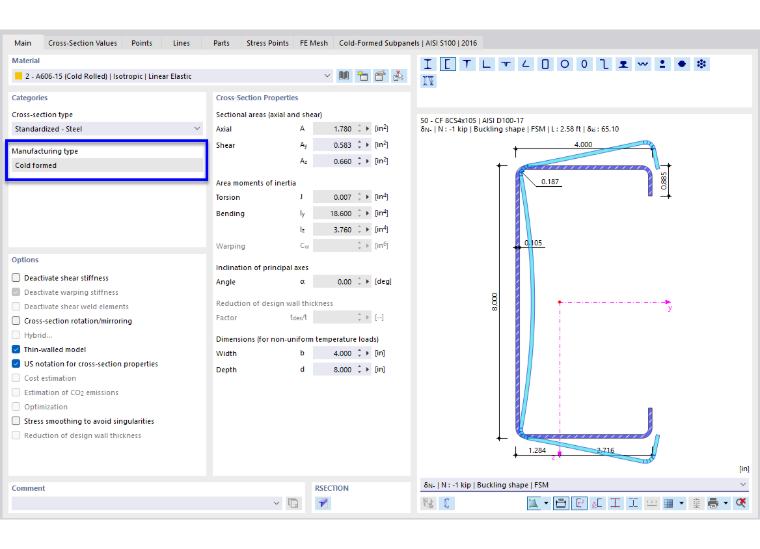Enable Deactivate shear stiffness checkbox
The image size is (760, 549).
click(16, 278)
